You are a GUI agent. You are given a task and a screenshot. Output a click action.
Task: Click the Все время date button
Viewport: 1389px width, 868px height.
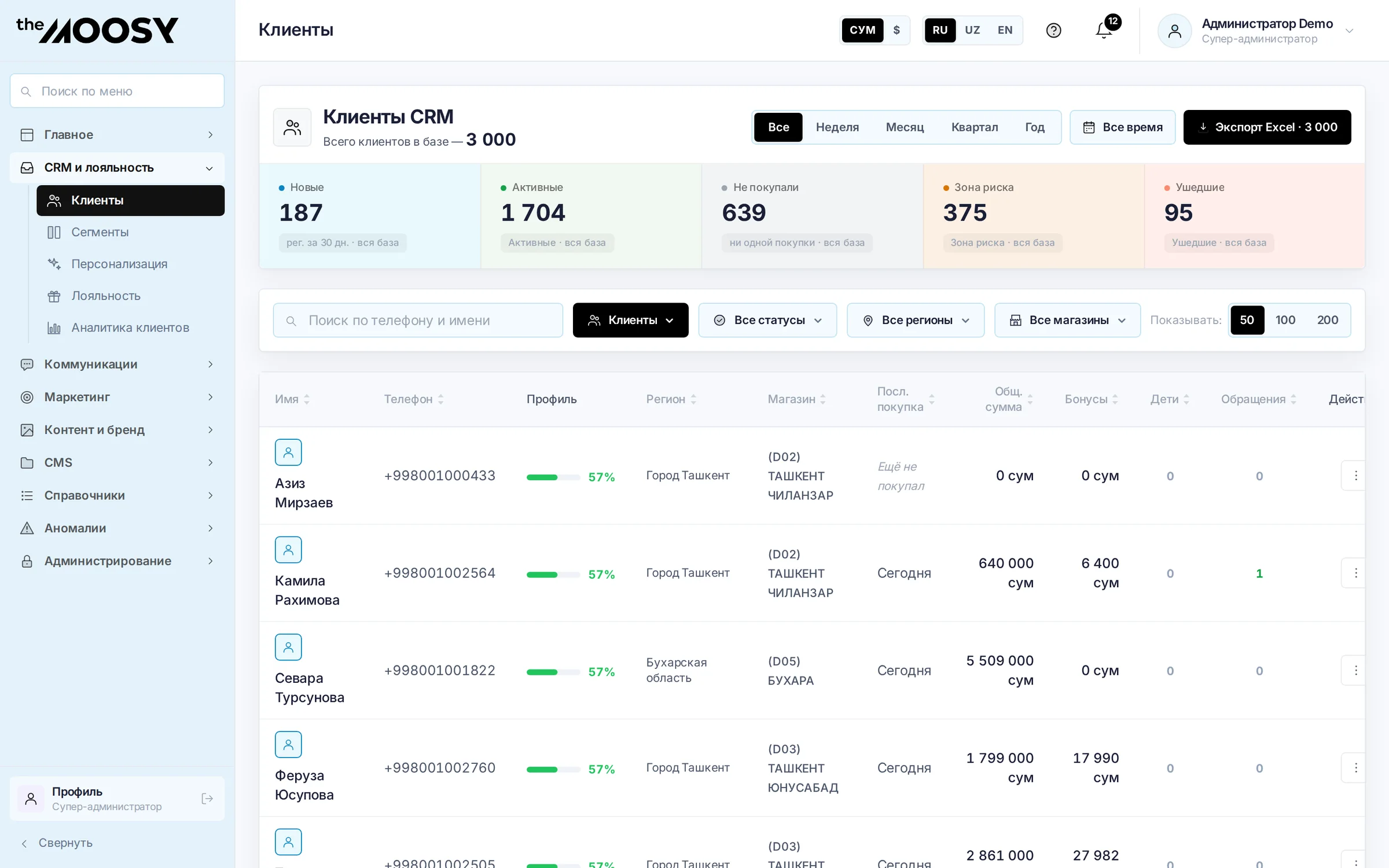click(1122, 127)
